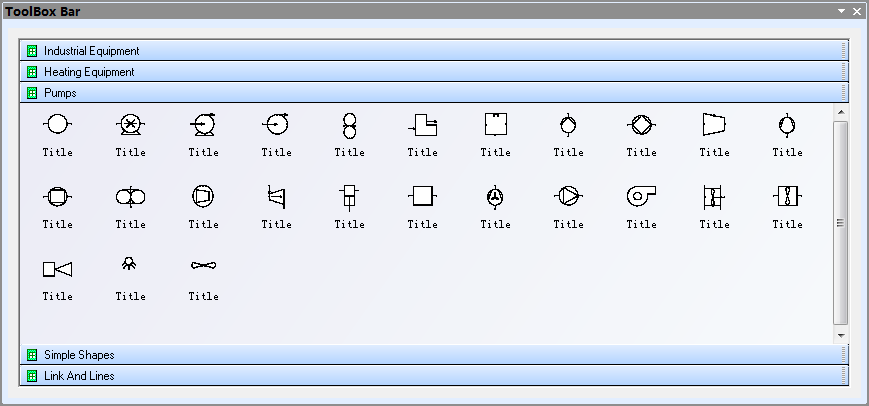Screen dimensions: 869x406
Task: Click the scrollbar down arrow in Pumps list
Action: (x=840, y=335)
